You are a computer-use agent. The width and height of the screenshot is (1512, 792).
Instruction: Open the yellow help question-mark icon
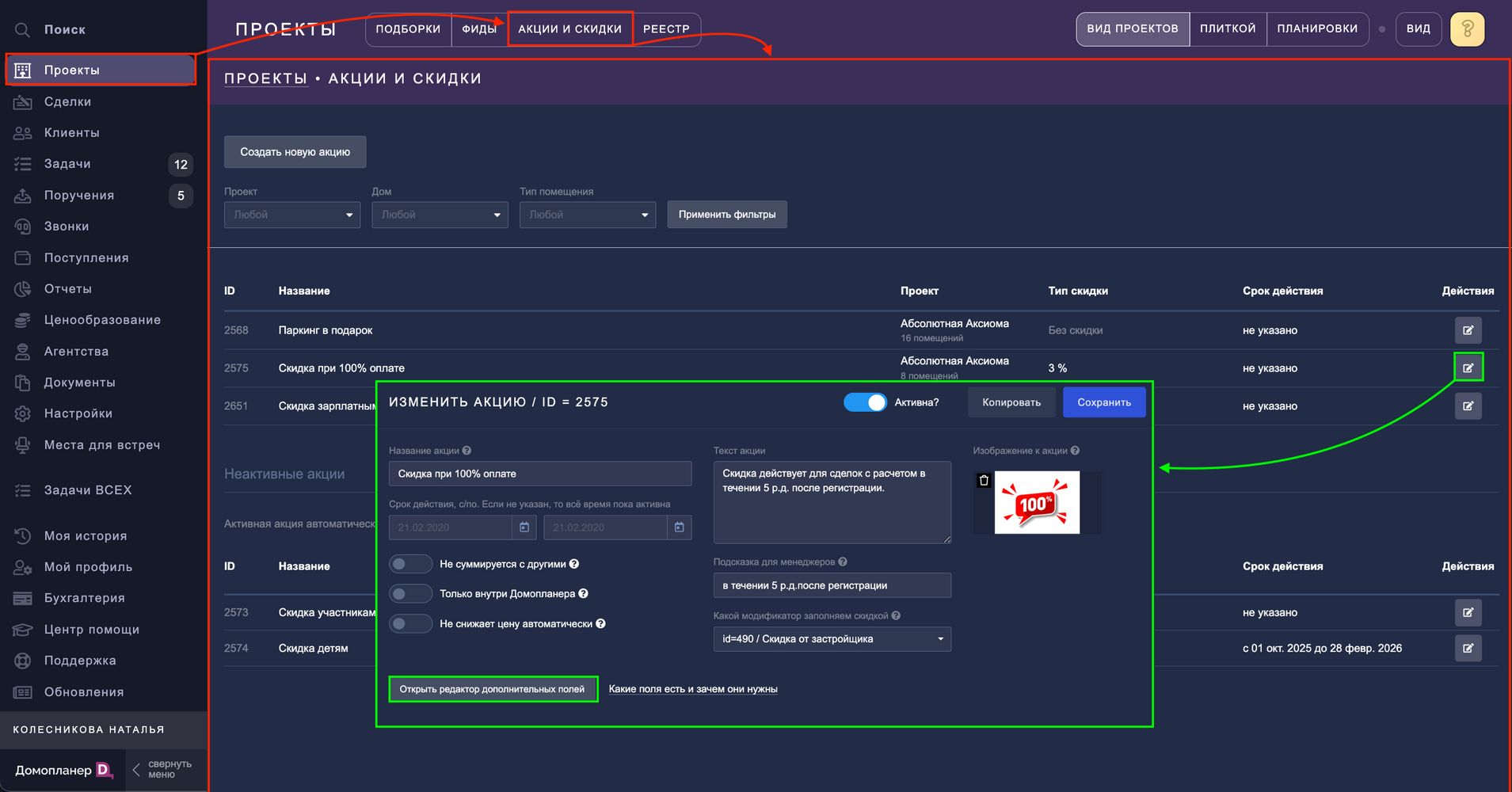[x=1467, y=29]
